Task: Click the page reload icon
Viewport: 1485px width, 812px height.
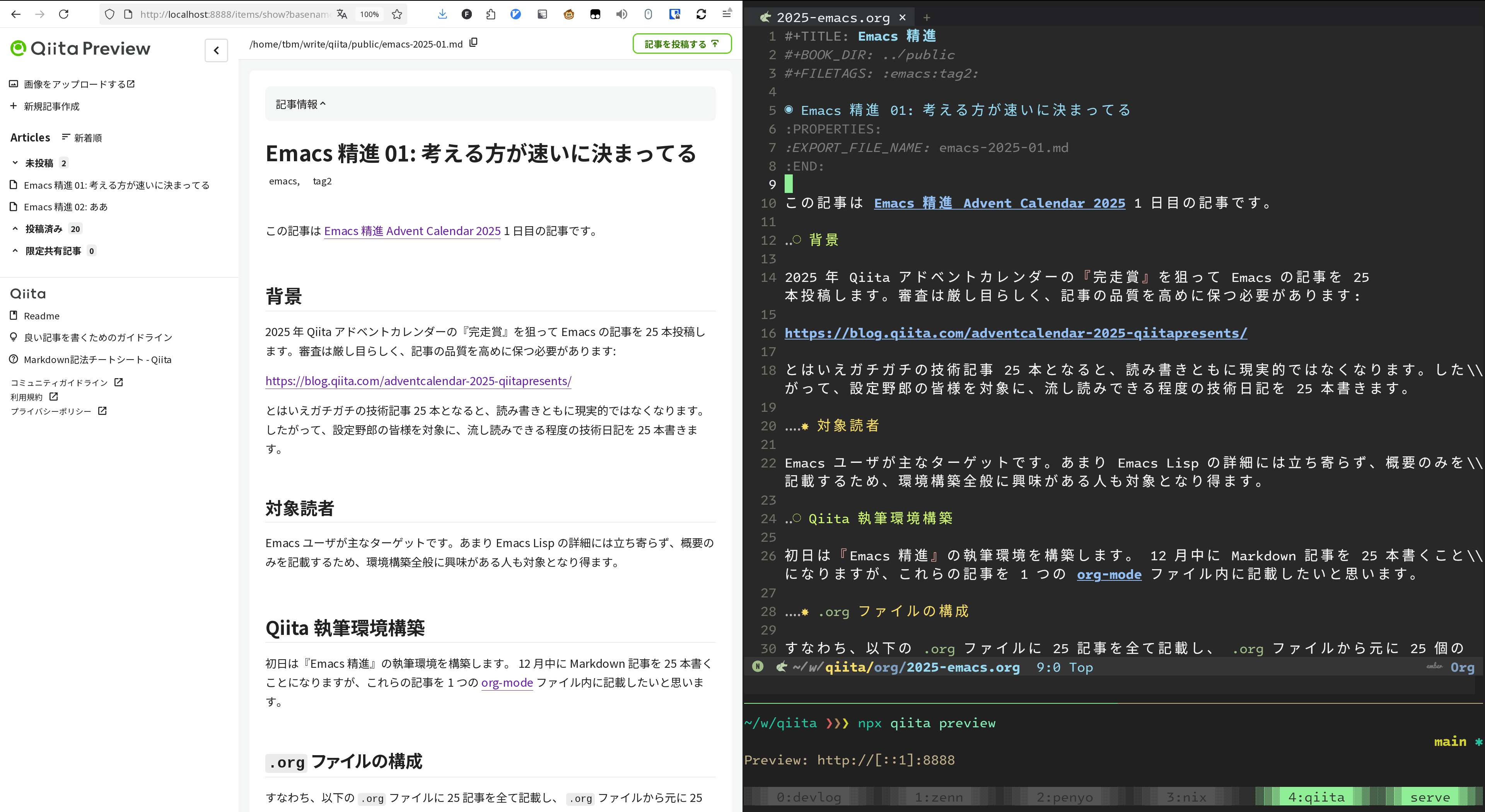Action: [x=64, y=14]
